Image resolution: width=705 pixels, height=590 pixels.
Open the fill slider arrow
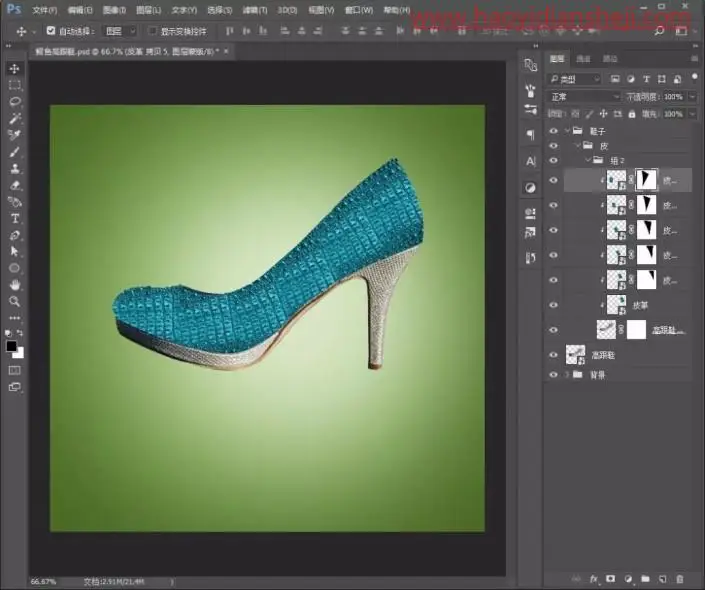tap(692, 114)
